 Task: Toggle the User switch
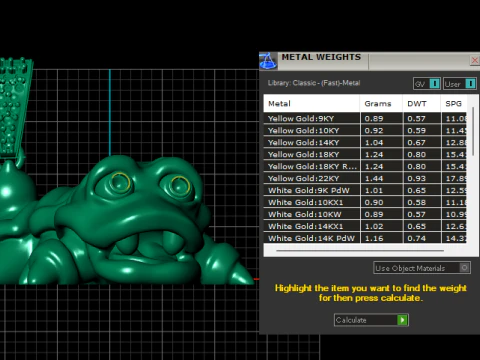460,84
